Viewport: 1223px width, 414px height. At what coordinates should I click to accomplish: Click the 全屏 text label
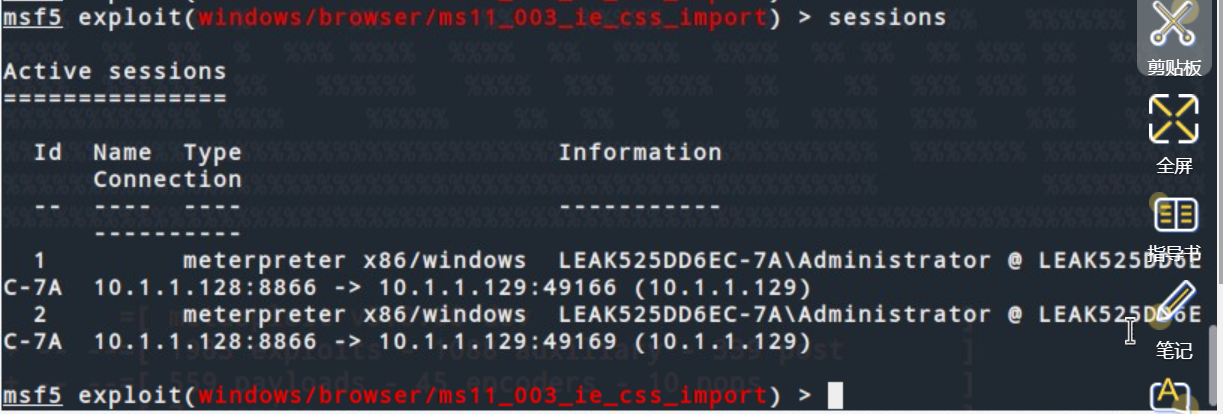[1174, 165]
